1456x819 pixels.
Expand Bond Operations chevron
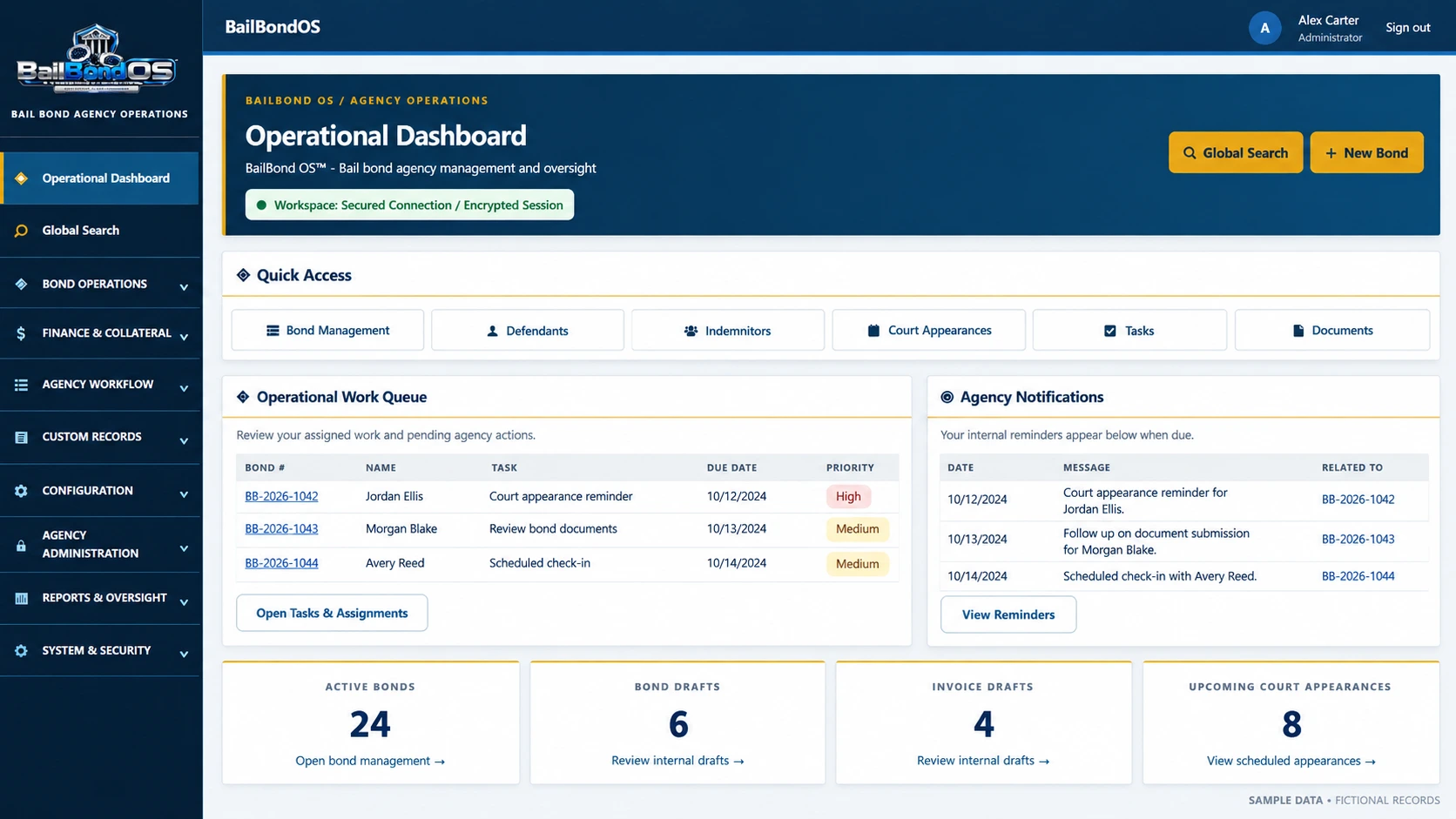[x=184, y=286]
